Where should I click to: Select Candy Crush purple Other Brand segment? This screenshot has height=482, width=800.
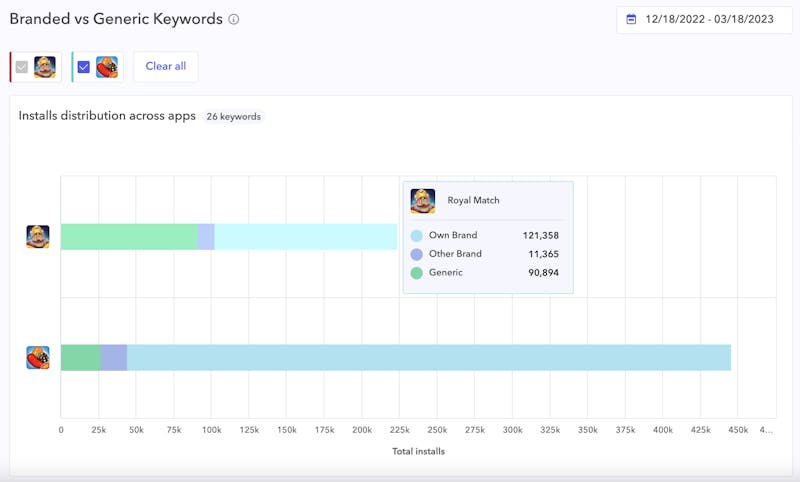click(113, 358)
